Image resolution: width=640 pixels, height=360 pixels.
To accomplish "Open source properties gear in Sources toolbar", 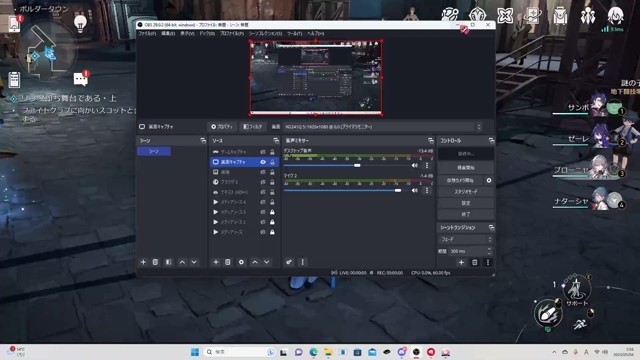I will 241,262.
